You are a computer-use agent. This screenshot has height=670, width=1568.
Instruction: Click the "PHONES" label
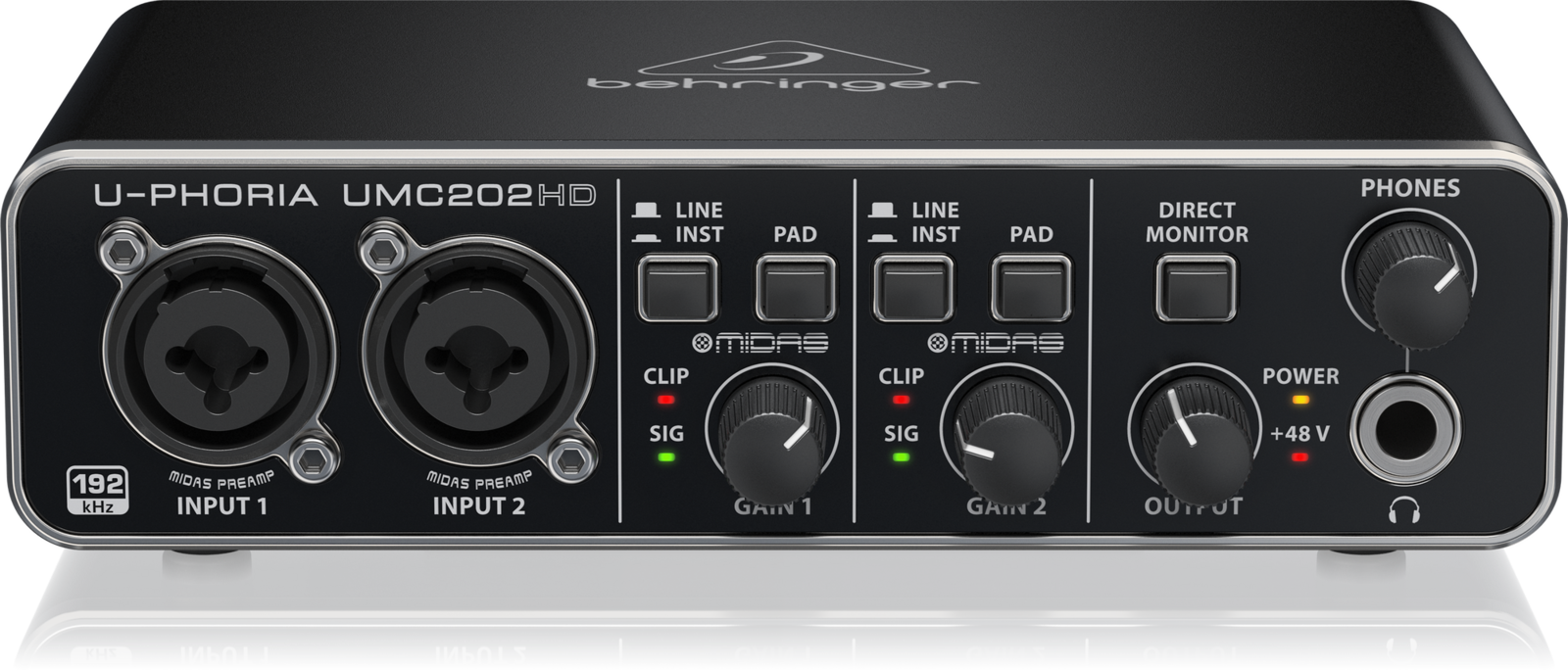[1409, 188]
